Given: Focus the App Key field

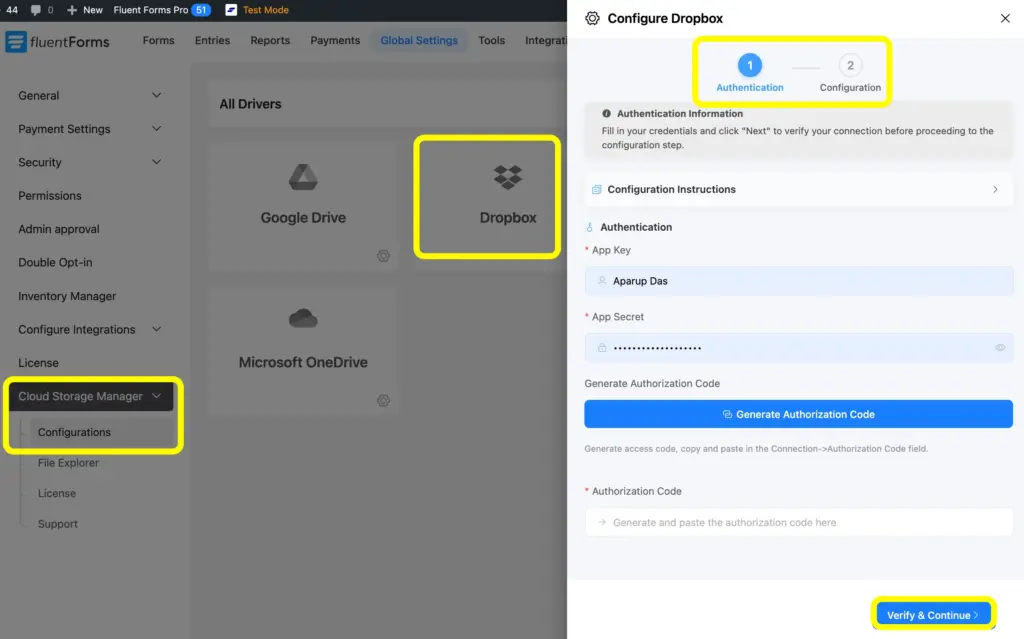Looking at the screenshot, I should point(799,281).
